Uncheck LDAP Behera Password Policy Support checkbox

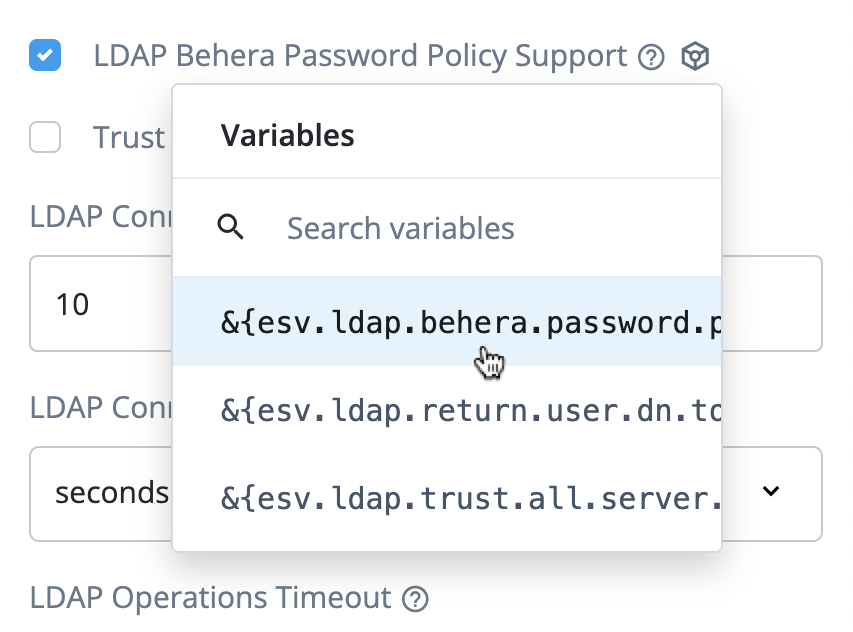(x=45, y=56)
